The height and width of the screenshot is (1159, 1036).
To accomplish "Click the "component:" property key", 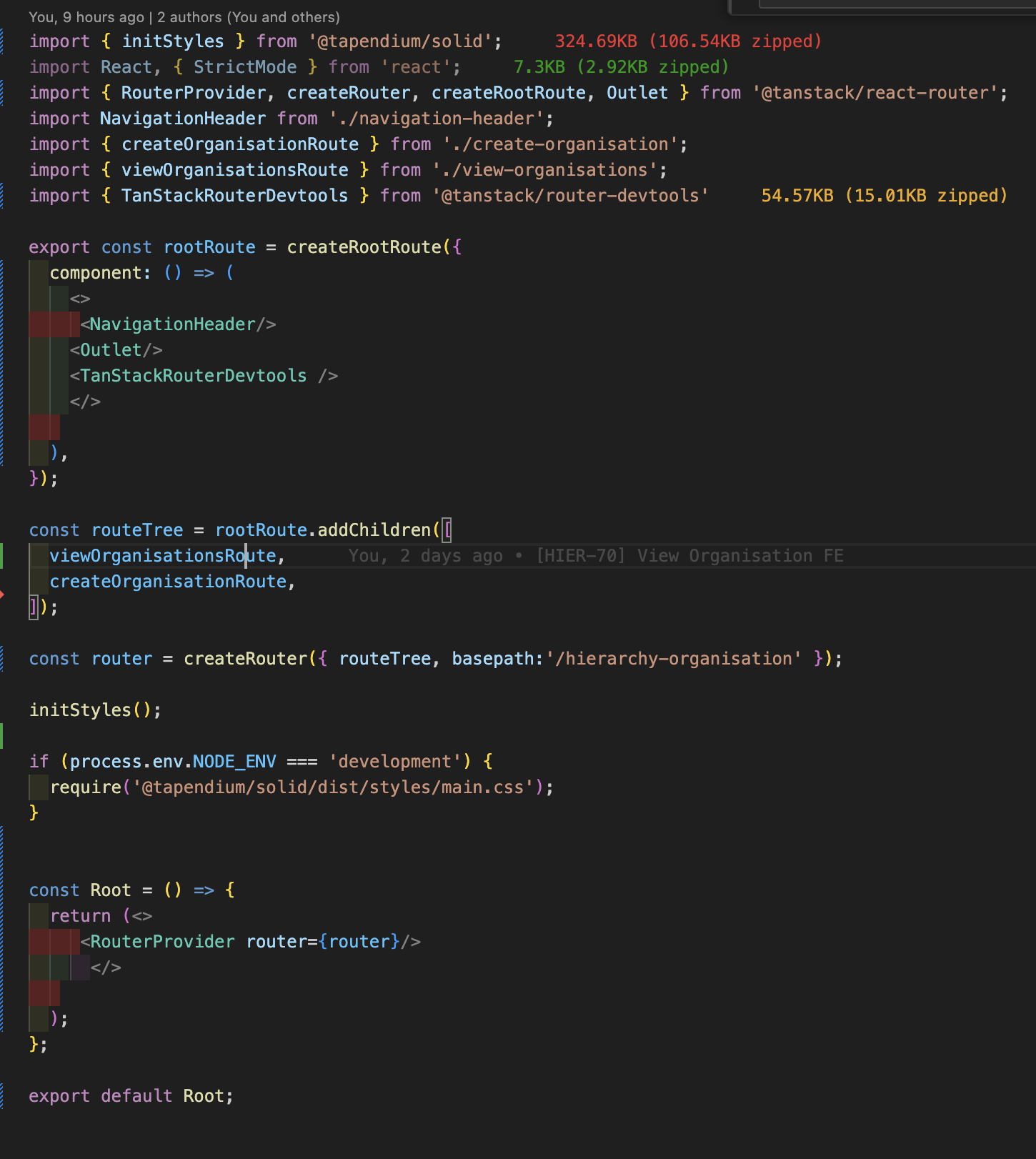I will [100, 273].
